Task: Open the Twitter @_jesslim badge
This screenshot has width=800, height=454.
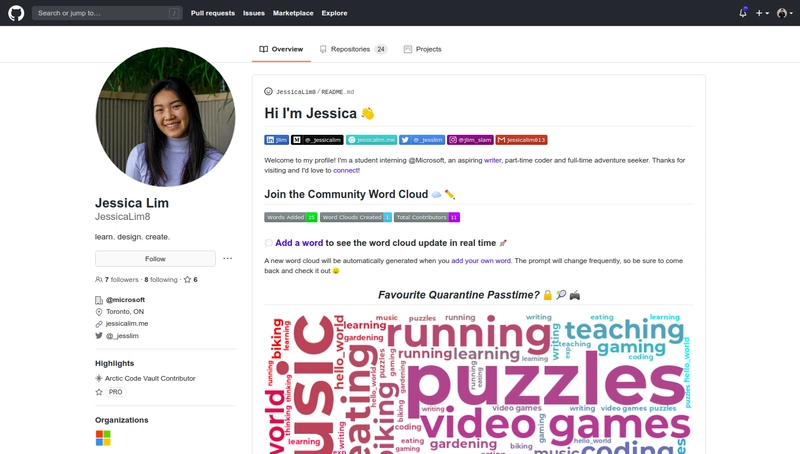Action: point(422,140)
